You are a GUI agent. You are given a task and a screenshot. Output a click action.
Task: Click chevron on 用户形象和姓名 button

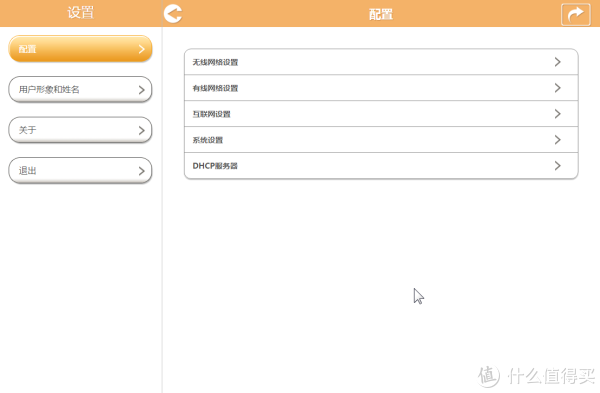pos(142,90)
